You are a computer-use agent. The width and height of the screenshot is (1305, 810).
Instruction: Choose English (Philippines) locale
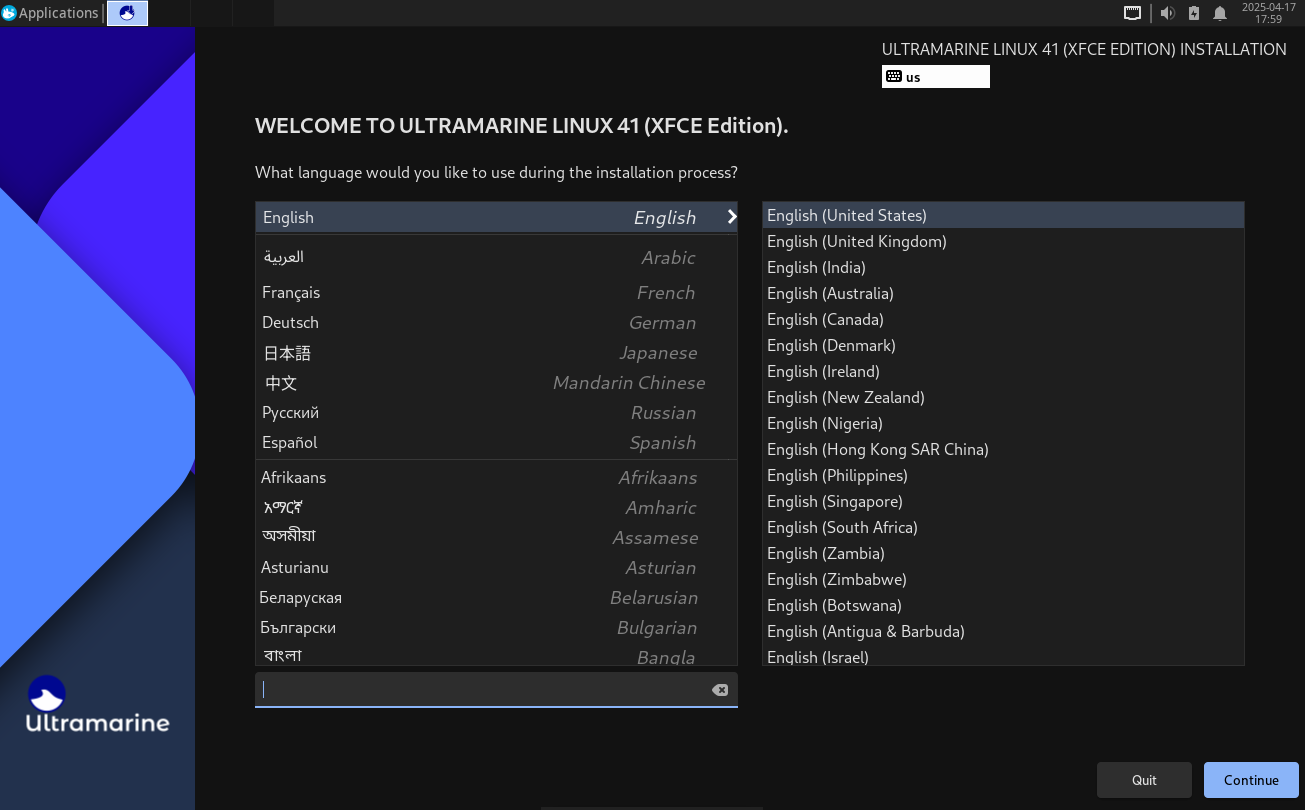(1003, 475)
